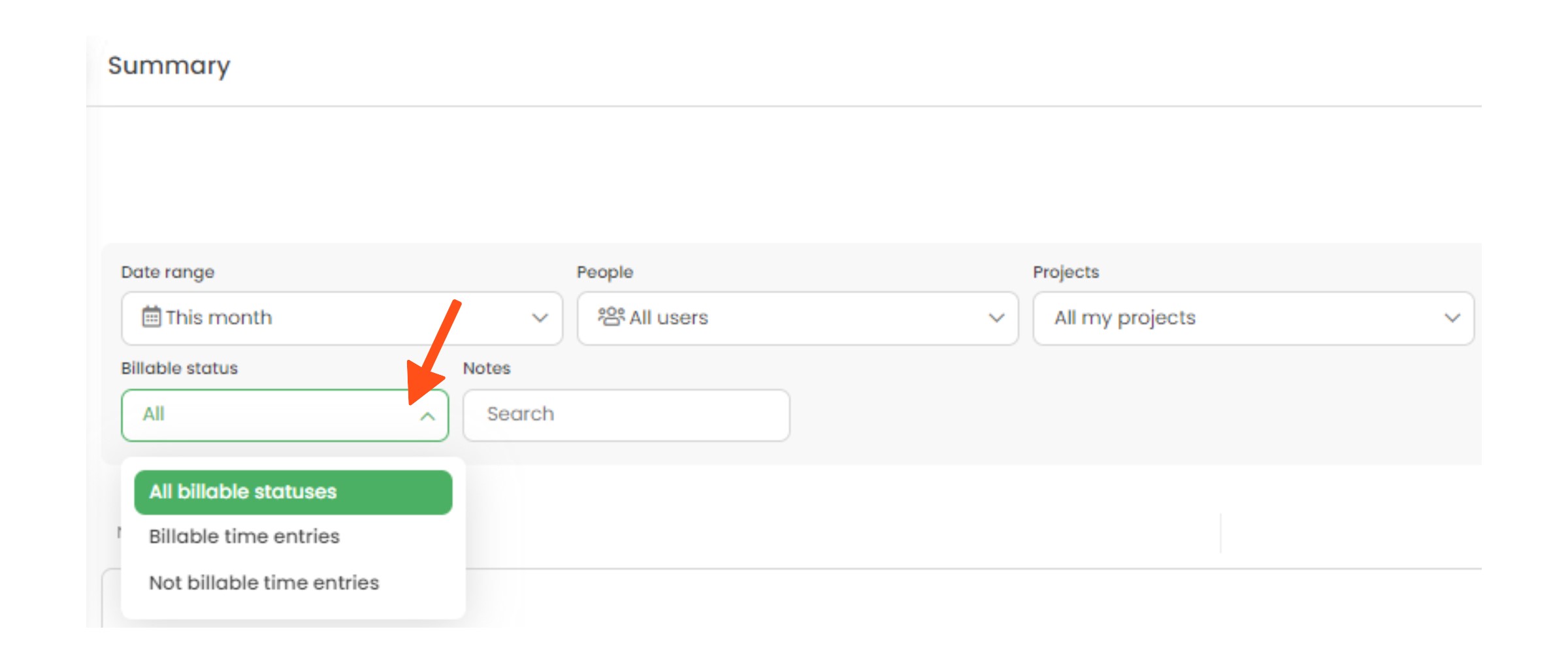Expand the Projects dropdown chevron
The image size is (1568, 648).
(1452, 318)
